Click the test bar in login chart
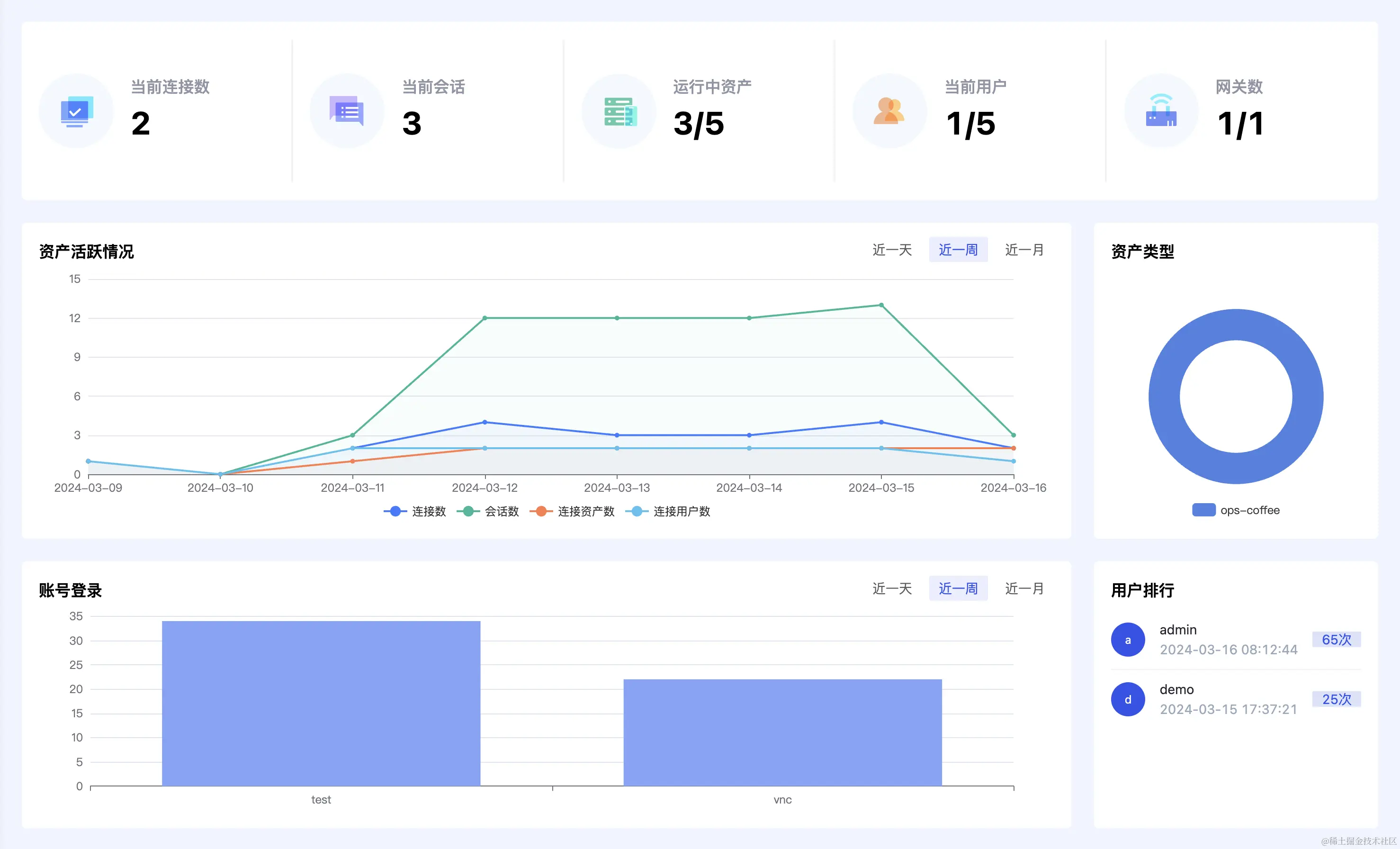Image resolution: width=1400 pixels, height=849 pixels. (x=321, y=704)
